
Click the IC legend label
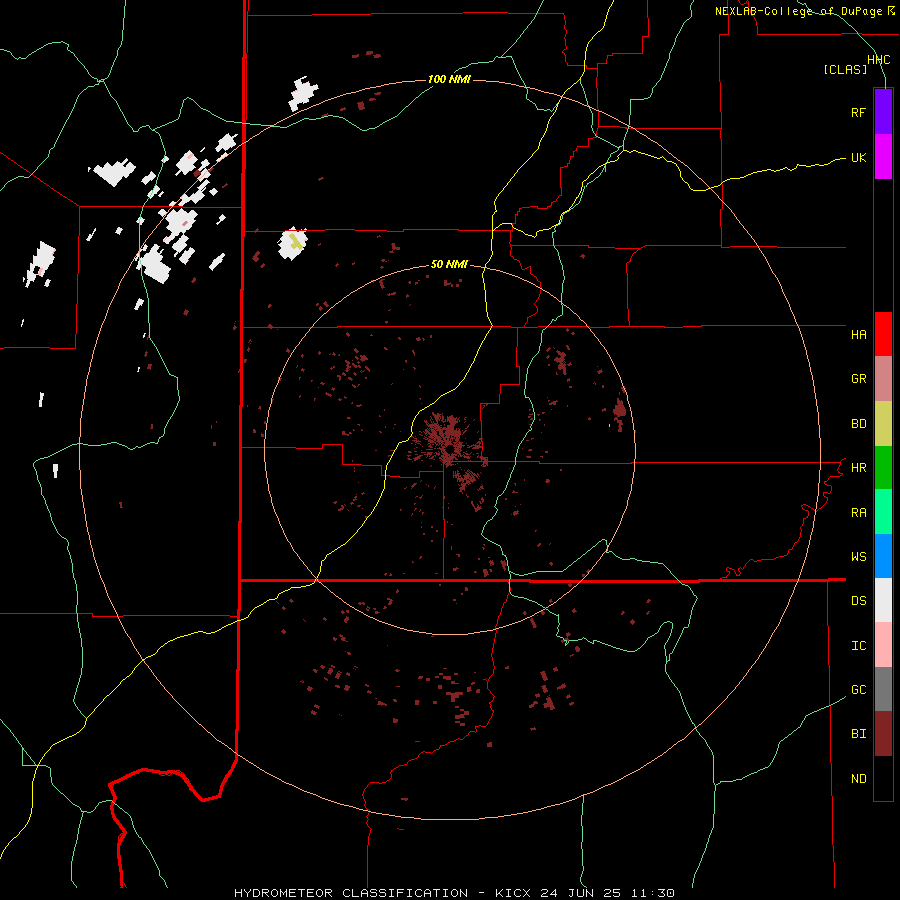pyautogui.click(x=858, y=646)
